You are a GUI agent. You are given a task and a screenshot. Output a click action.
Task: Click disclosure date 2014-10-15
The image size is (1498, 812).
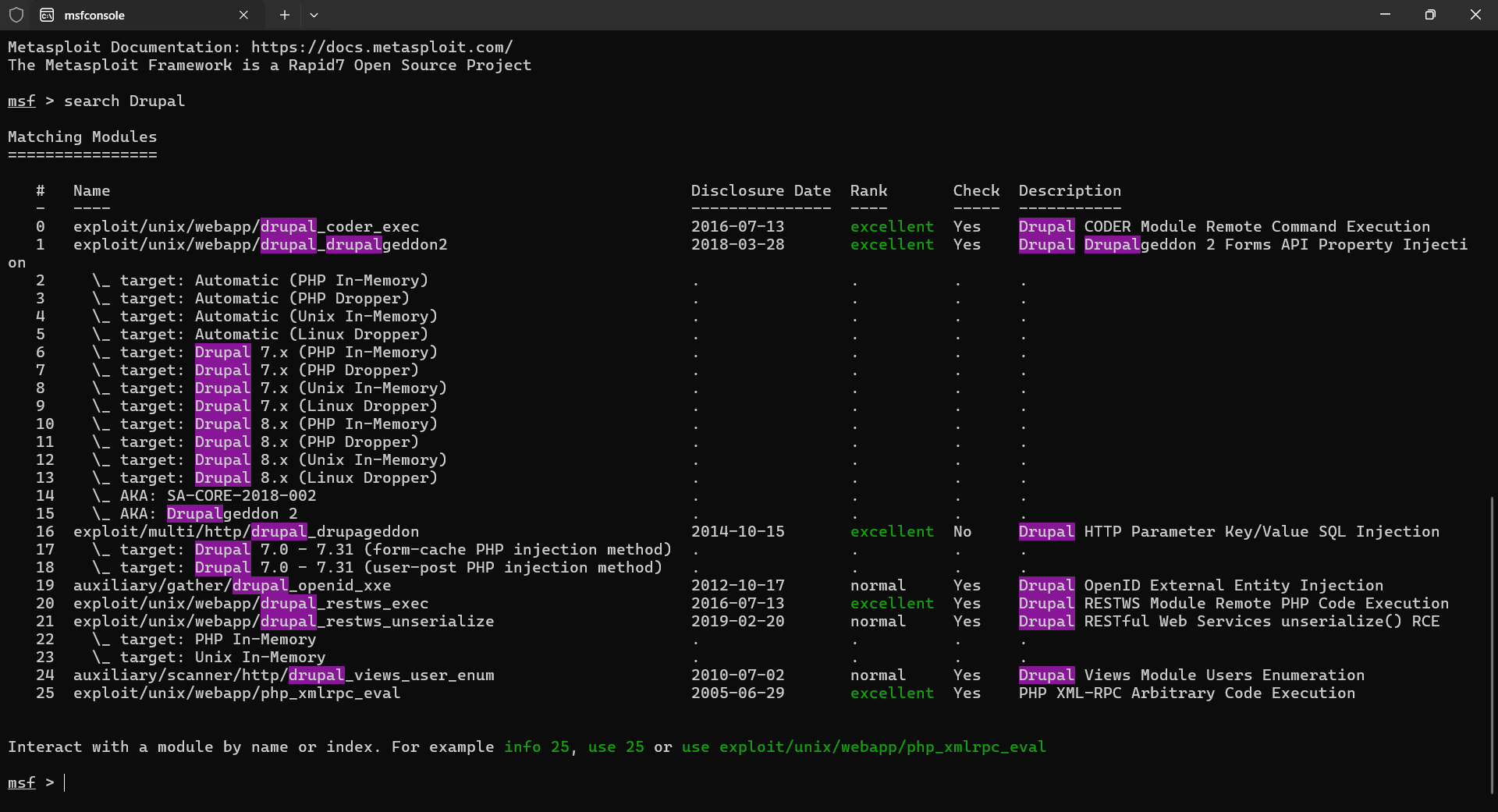coord(738,532)
